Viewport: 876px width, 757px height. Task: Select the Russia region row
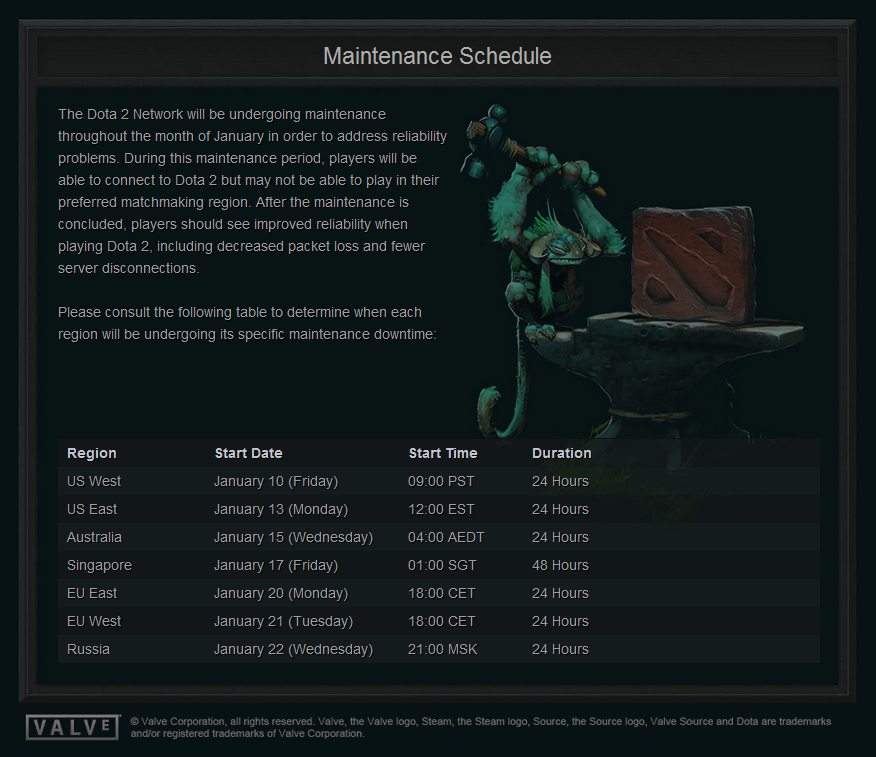pos(88,649)
